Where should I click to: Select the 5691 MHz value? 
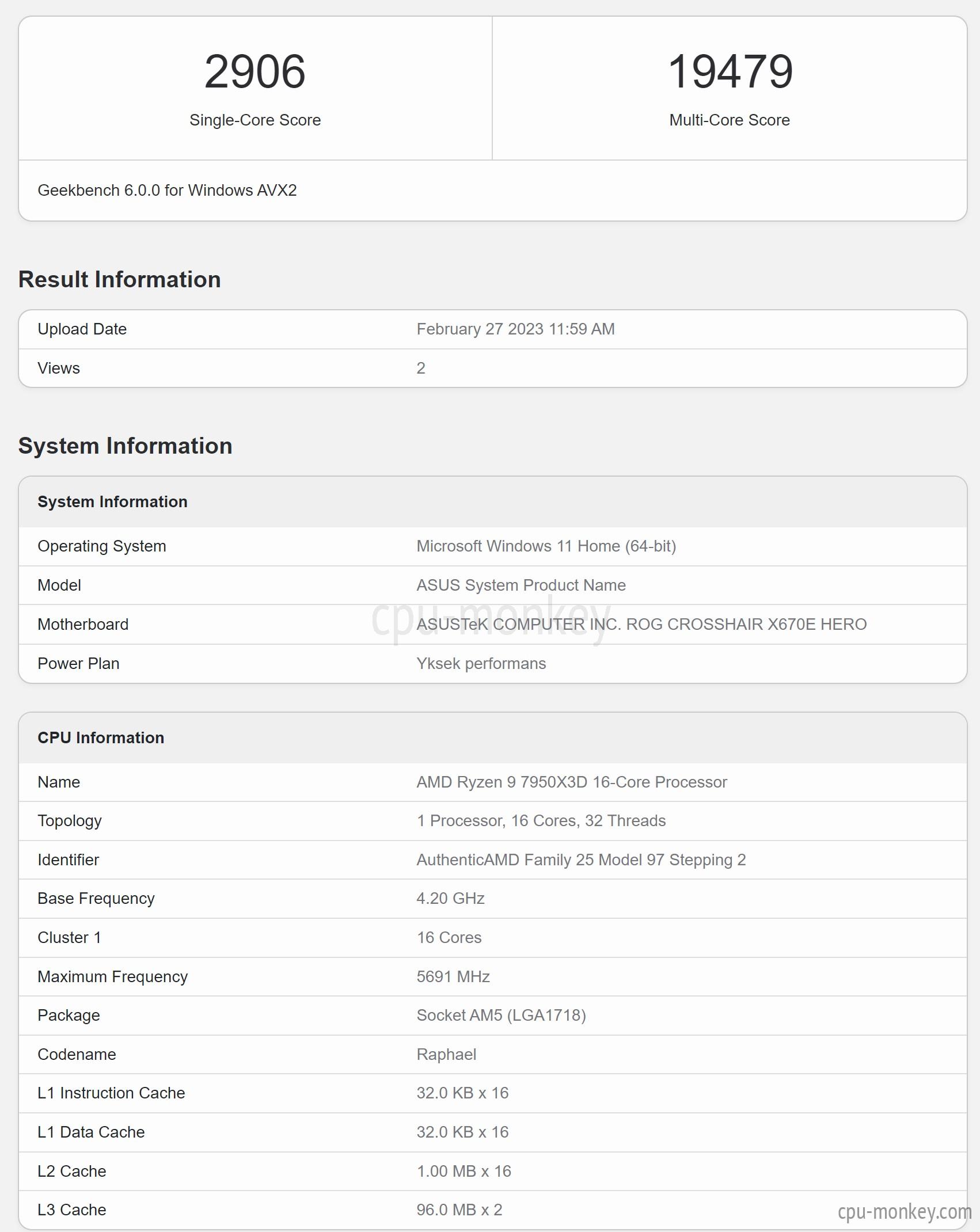pos(453,976)
